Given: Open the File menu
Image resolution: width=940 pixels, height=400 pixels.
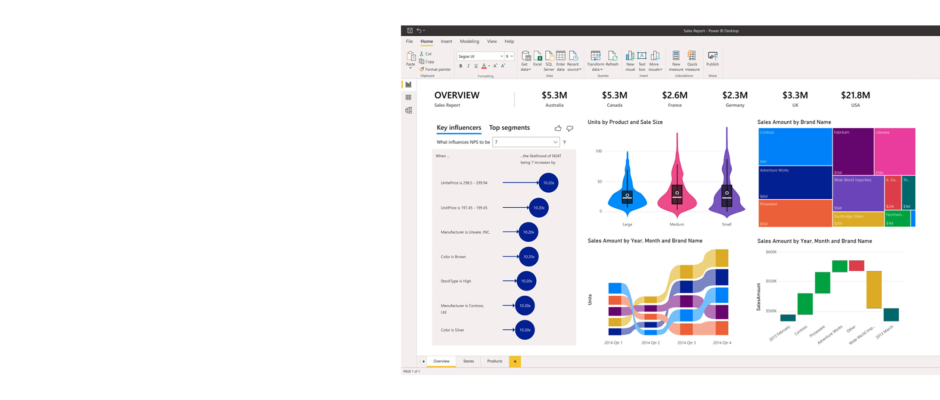Looking at the screenshot, I should tap(409, 41).
